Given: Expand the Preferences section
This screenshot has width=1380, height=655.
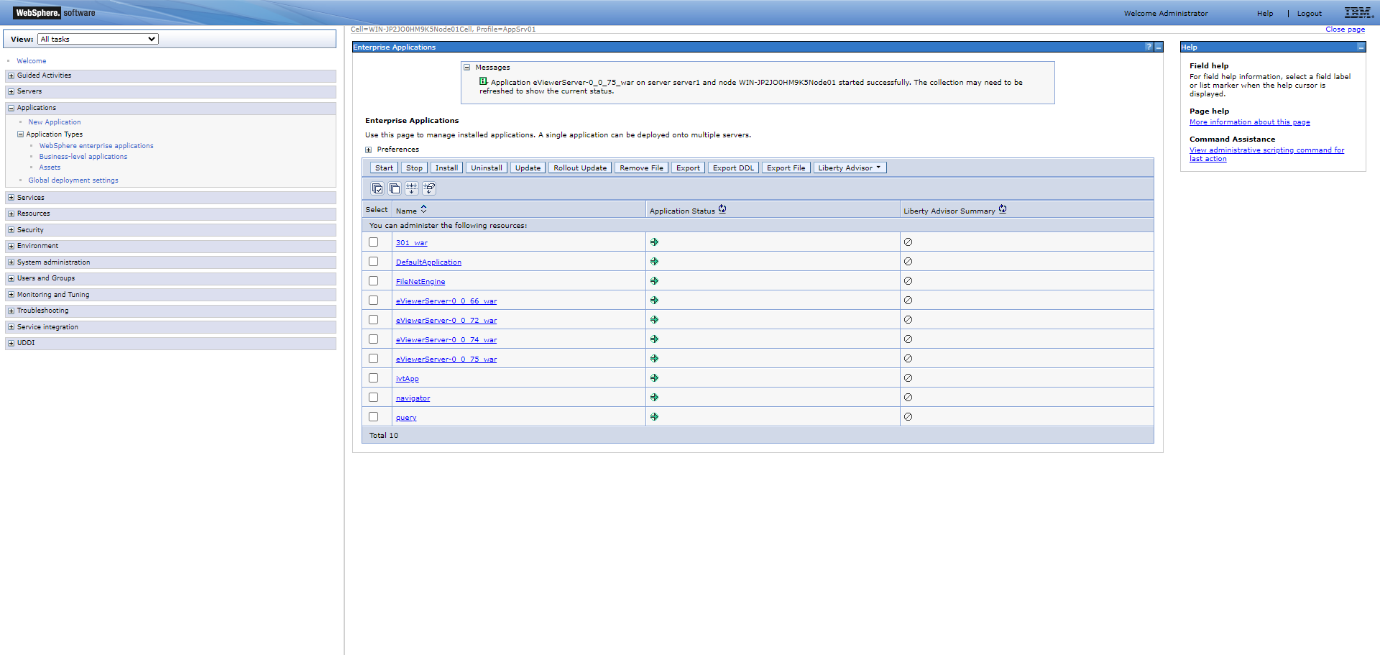Looking at the screenshot, I should click(x=369, y=149).
